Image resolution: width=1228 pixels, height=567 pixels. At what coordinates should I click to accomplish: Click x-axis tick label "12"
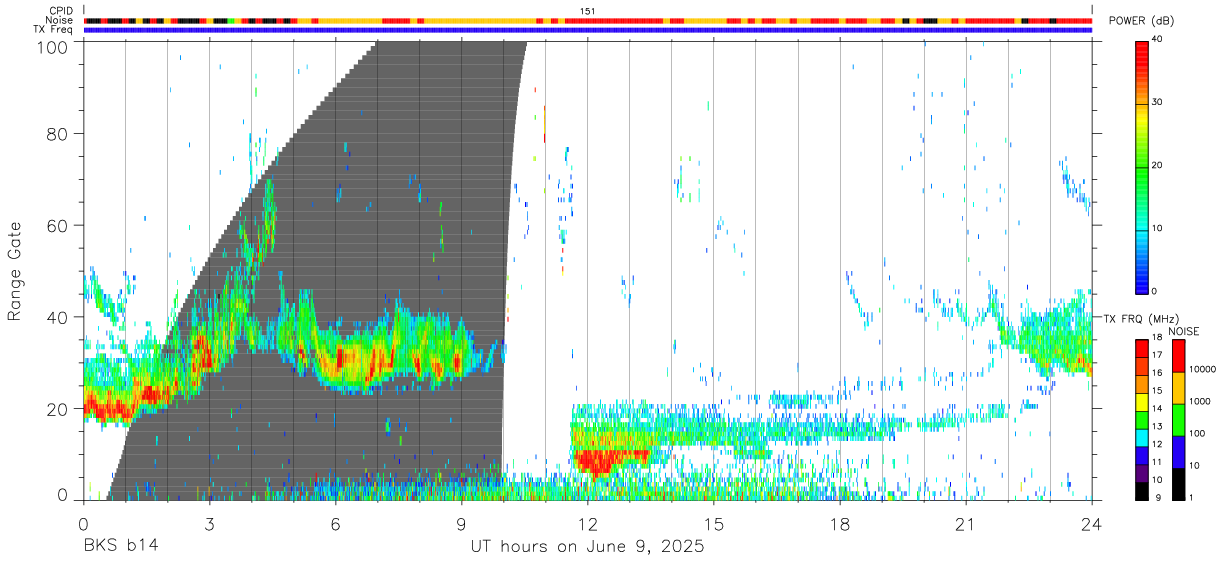click(x=587, y=523)
